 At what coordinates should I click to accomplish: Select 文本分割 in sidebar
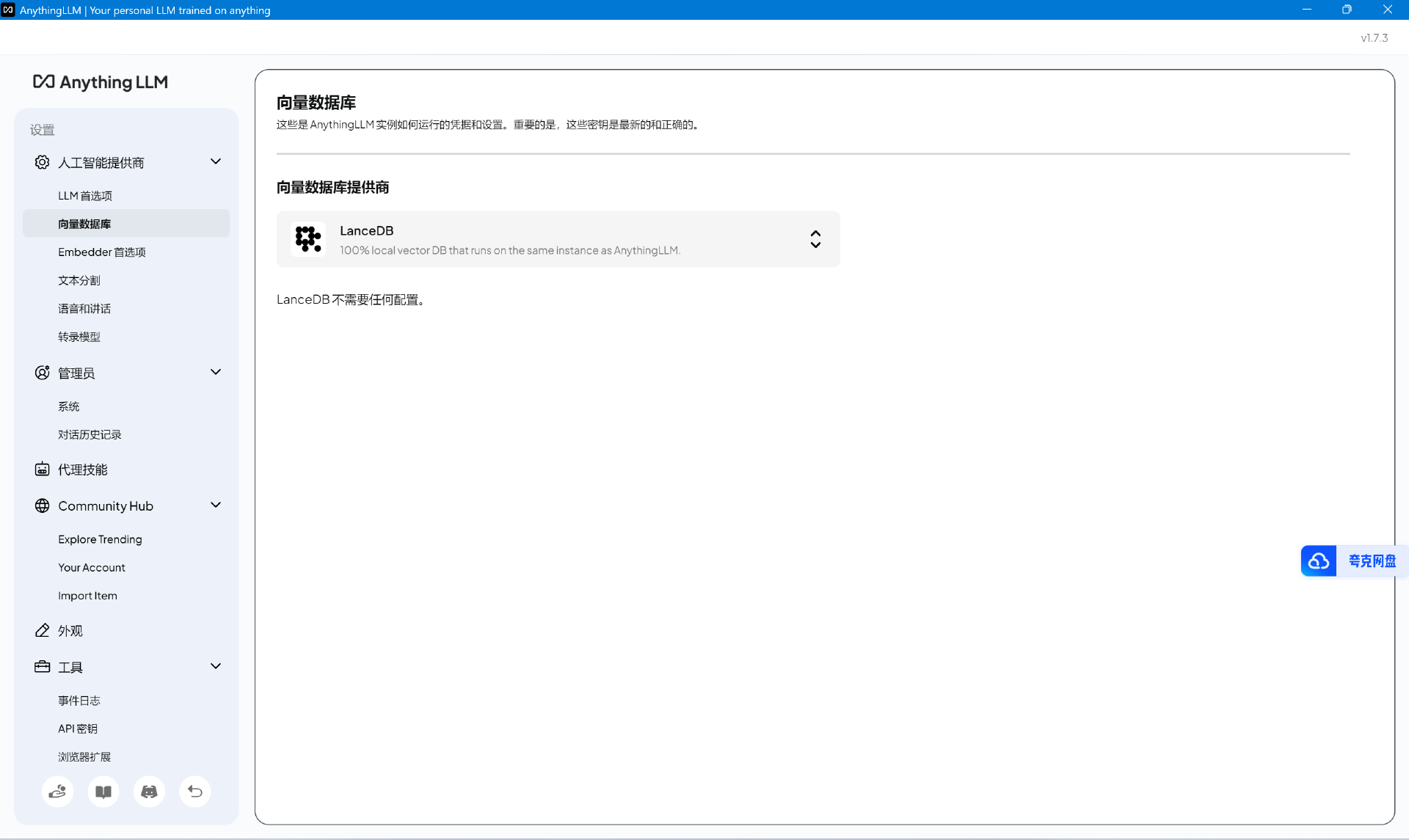(x=79, y=280)
